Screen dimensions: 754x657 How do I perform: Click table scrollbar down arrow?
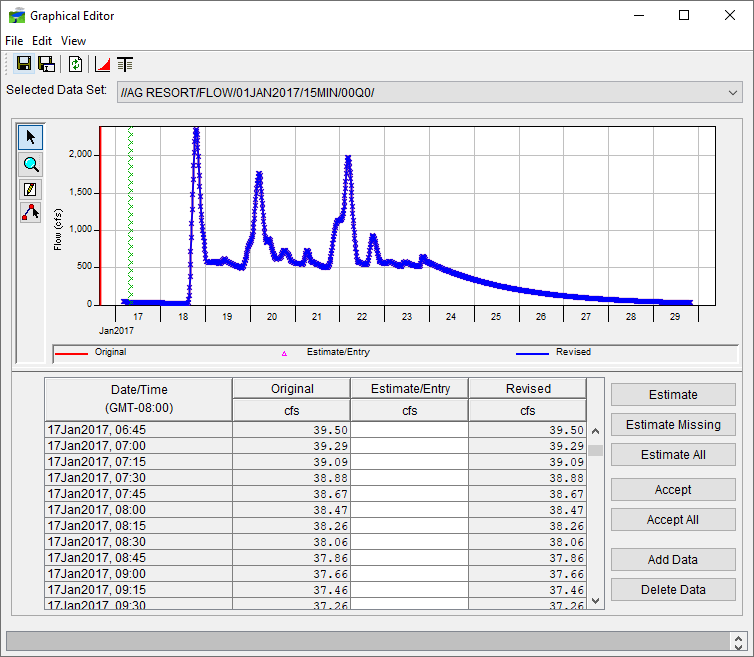[x=595, y=601]
